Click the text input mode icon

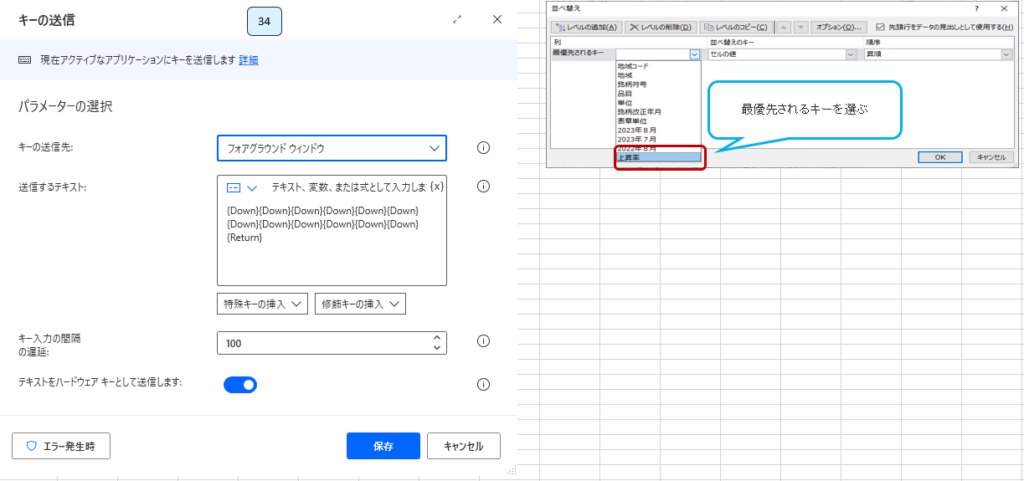tap(233, 187)
